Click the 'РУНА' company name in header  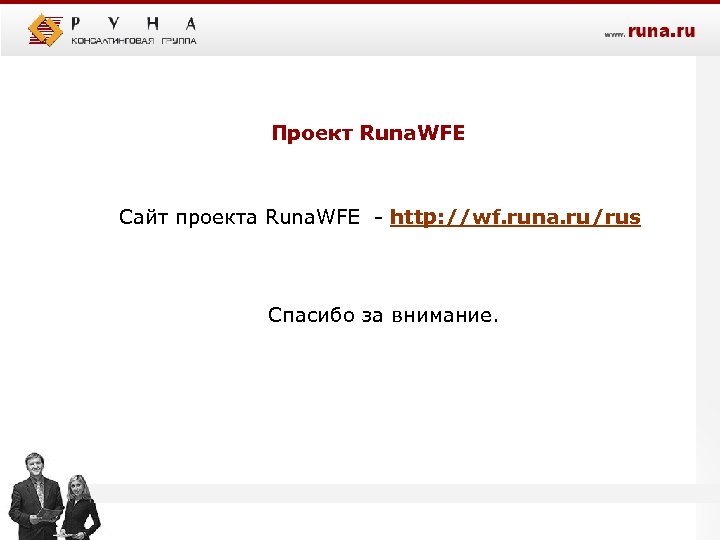pyautogui.click(x=134, y=23)
